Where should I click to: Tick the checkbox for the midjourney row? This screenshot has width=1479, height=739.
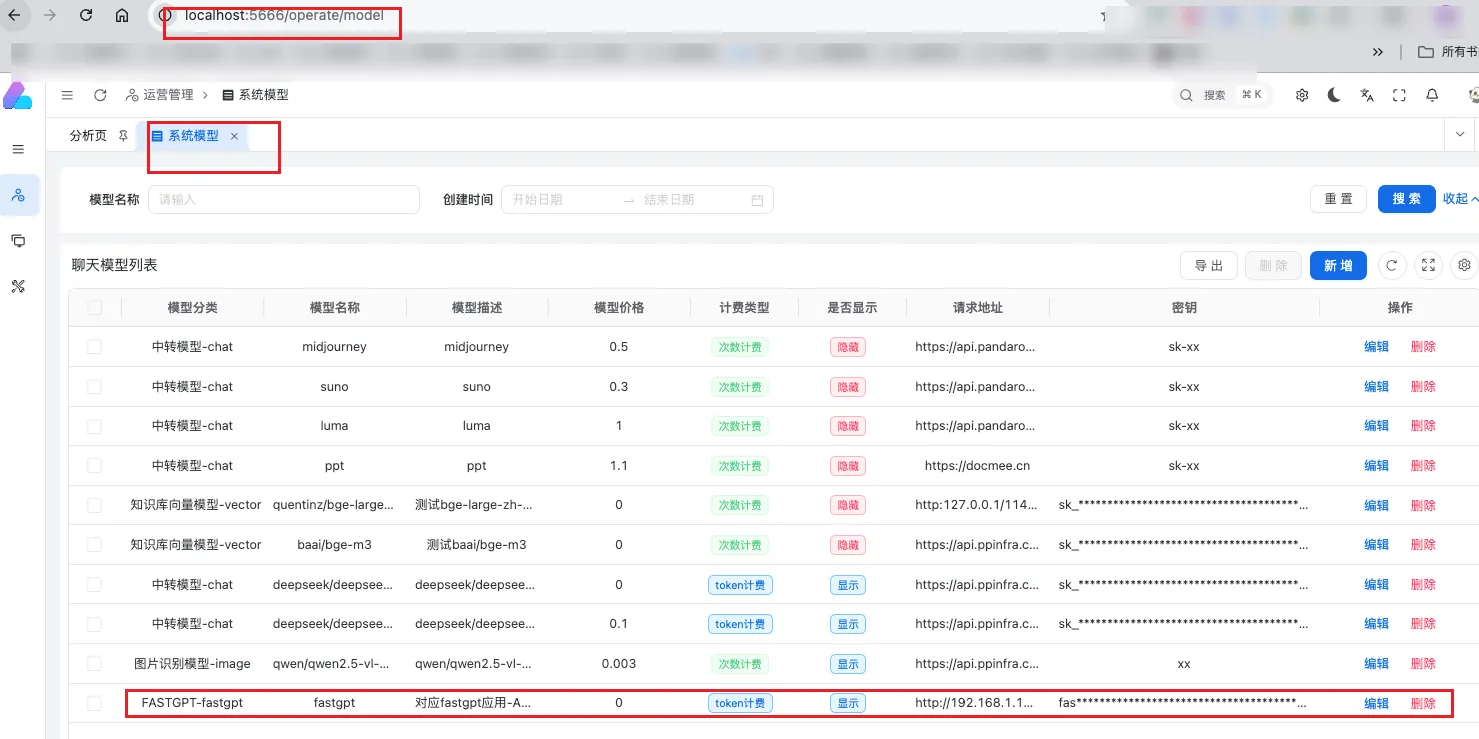pos(94,347)
